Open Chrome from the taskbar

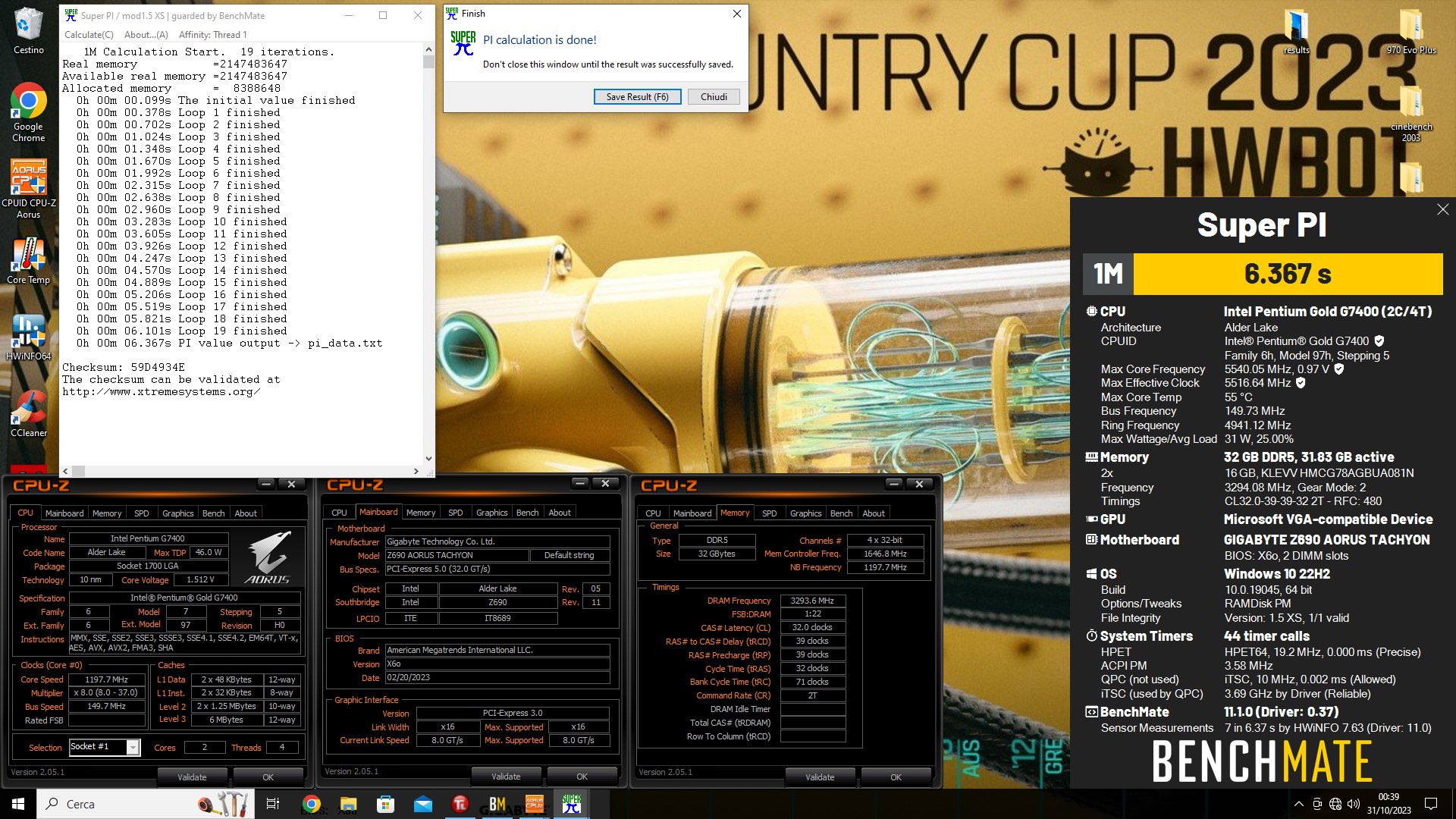[311, 804]
